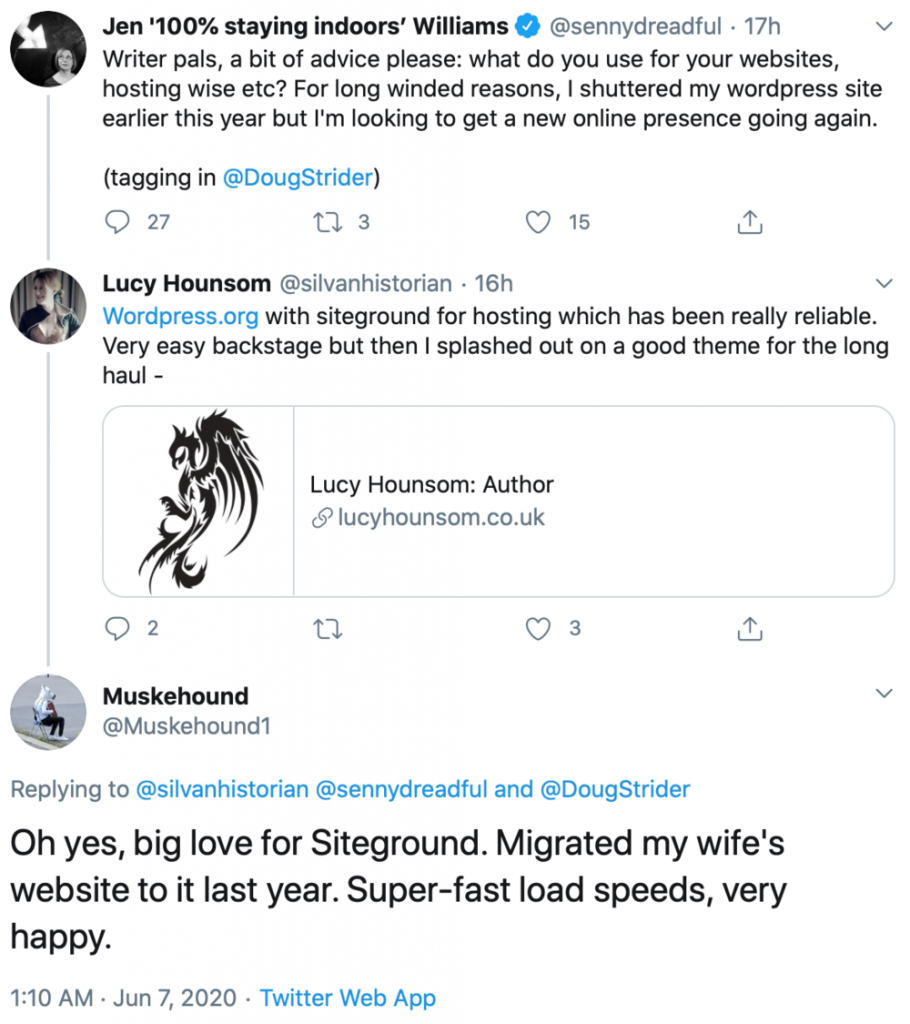The image size is (910, 1024).
Task: Retweet Lucy Hounsom's siteground tweet
Action: pyautogui.click(x=328, y=629)
